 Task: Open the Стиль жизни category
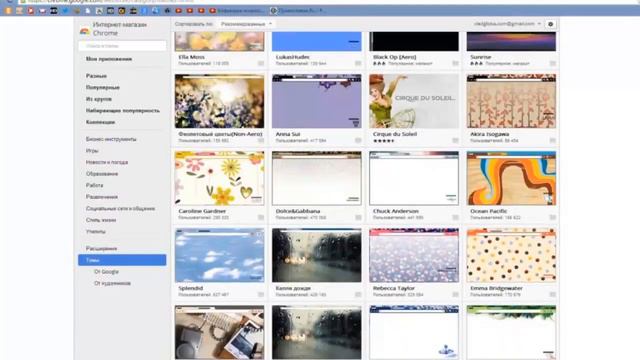(x=101, y=220)
